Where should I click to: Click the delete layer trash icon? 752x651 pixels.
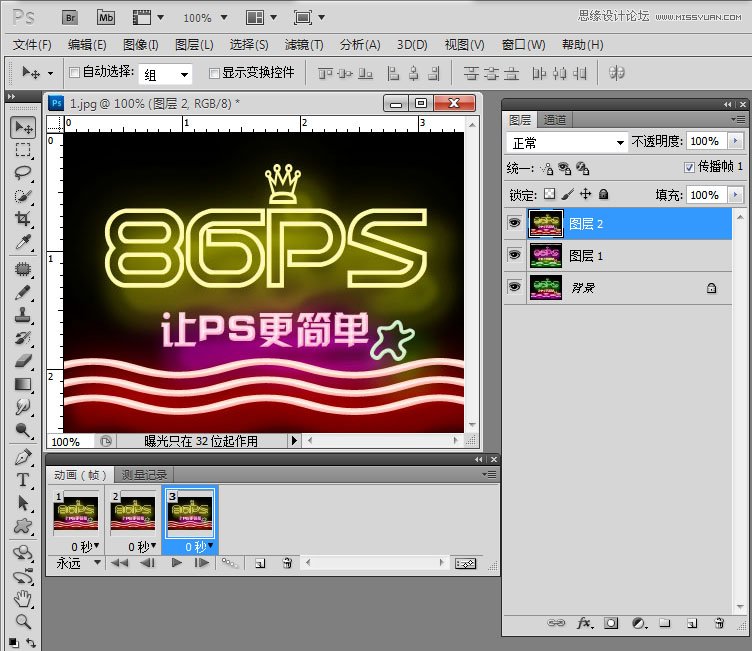click(718, 623)
